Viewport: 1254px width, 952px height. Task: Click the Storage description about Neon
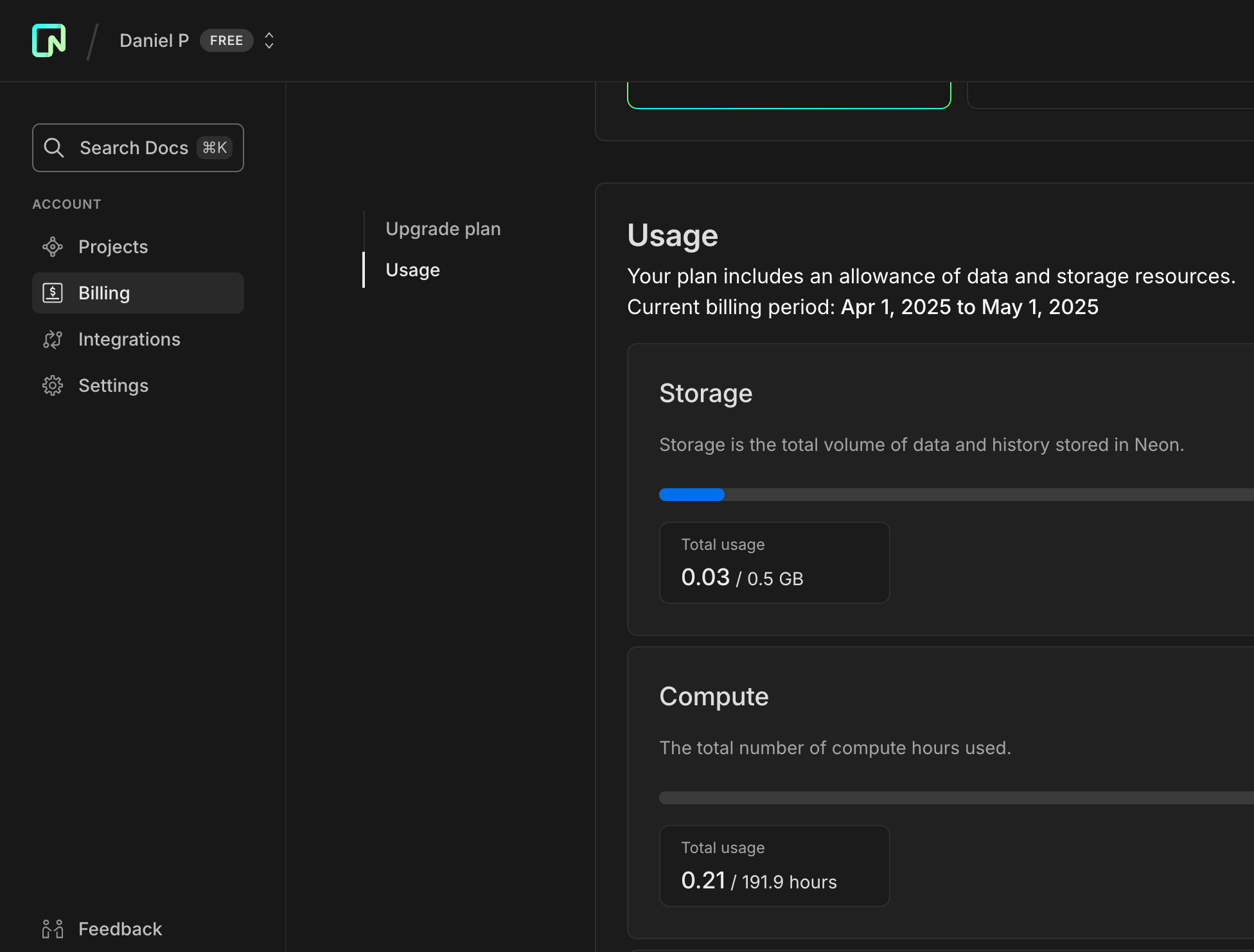[922, 445]
